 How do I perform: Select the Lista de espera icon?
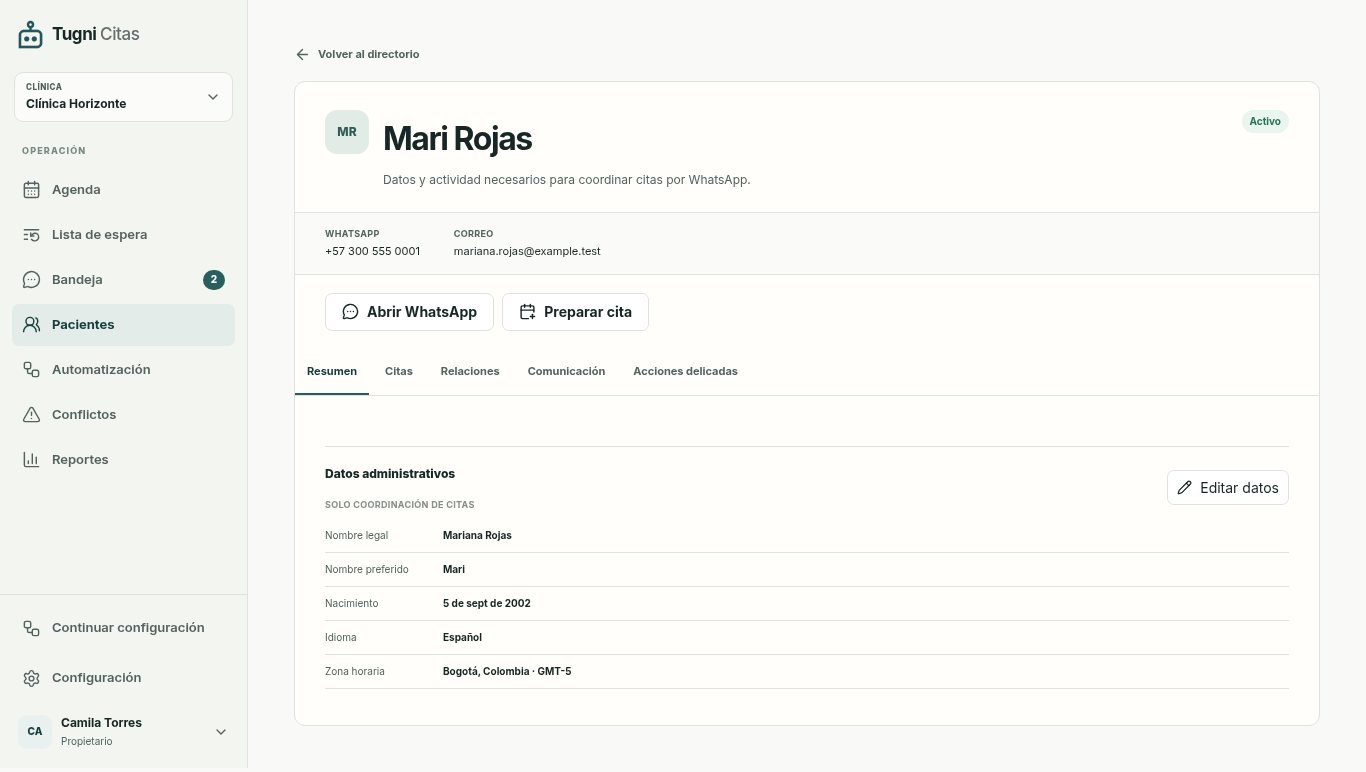[31, 235]
